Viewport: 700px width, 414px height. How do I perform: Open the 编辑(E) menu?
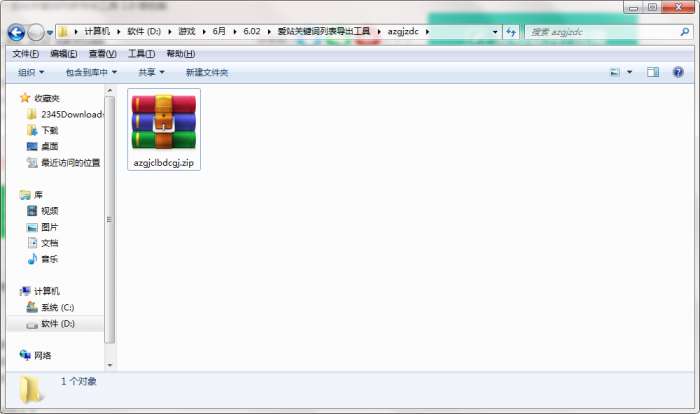[x=64, y=54]
